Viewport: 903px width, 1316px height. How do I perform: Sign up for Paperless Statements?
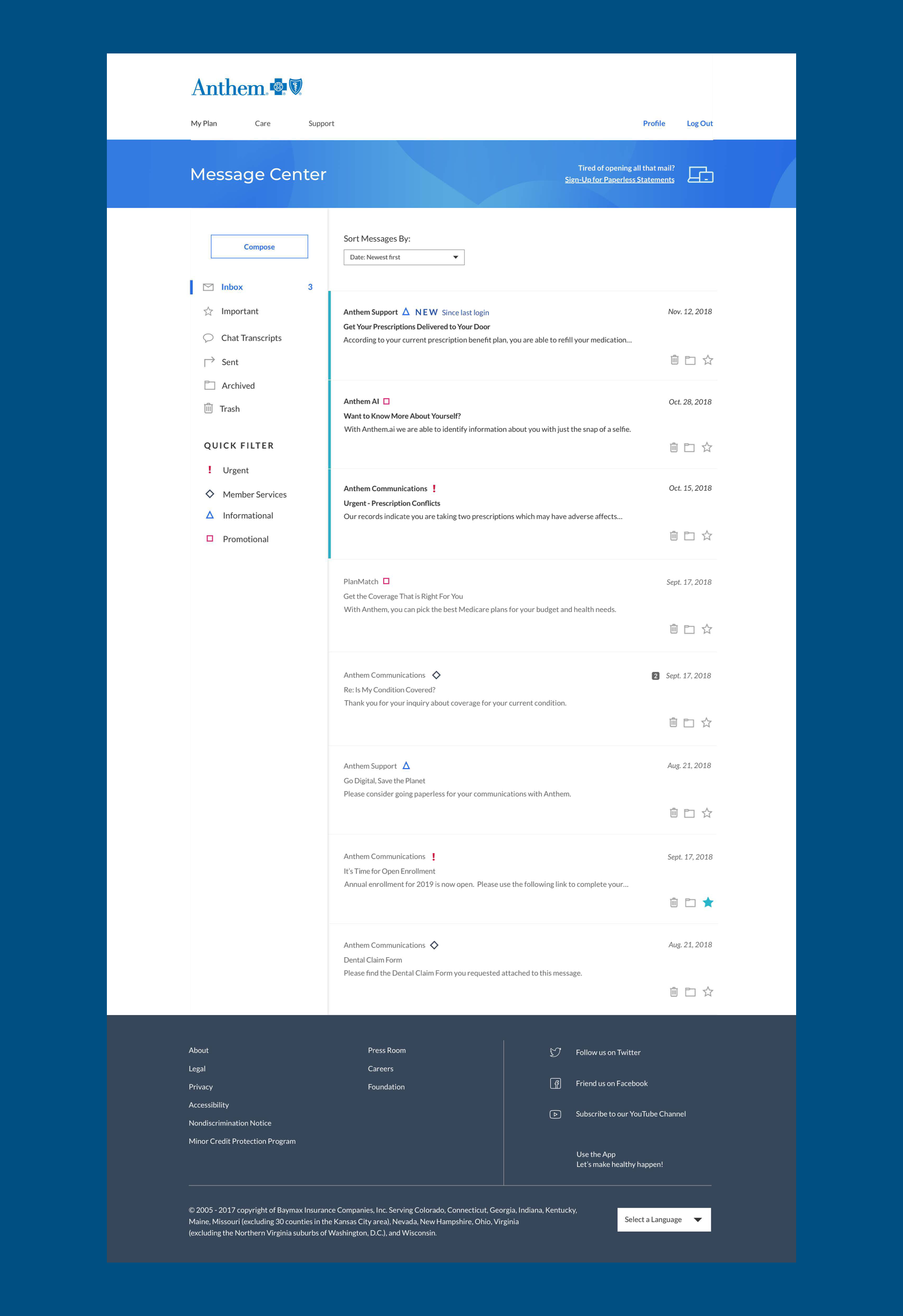click(x=619, y=180)
